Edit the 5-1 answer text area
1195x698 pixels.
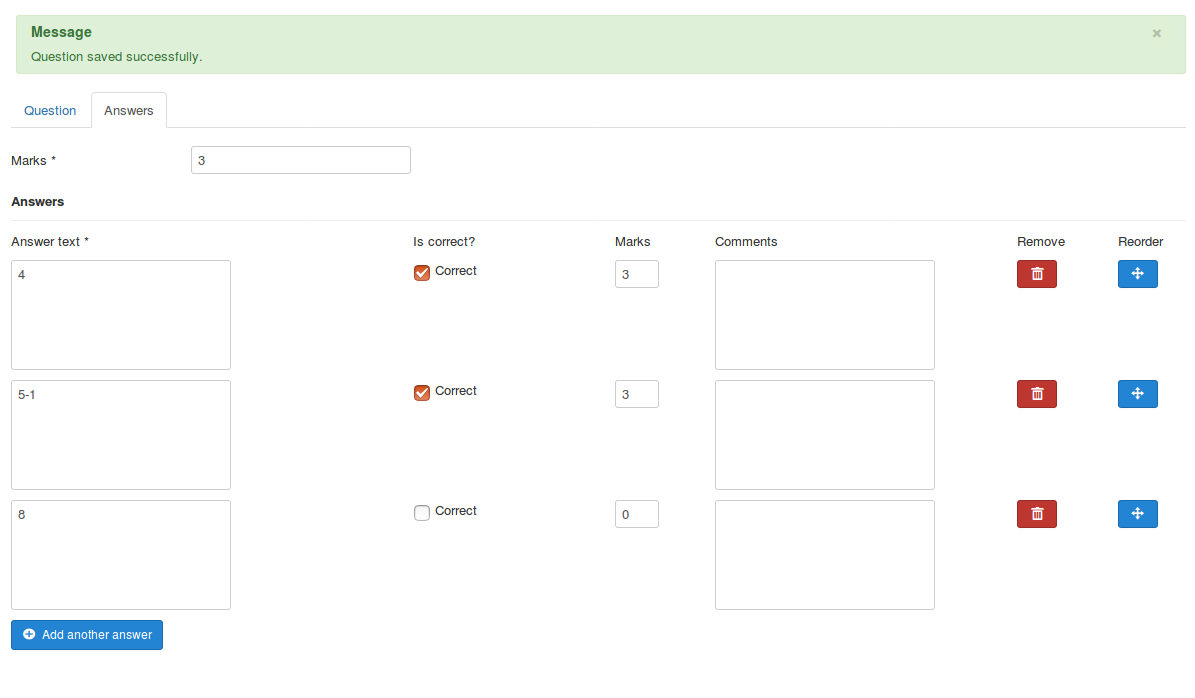121,435
